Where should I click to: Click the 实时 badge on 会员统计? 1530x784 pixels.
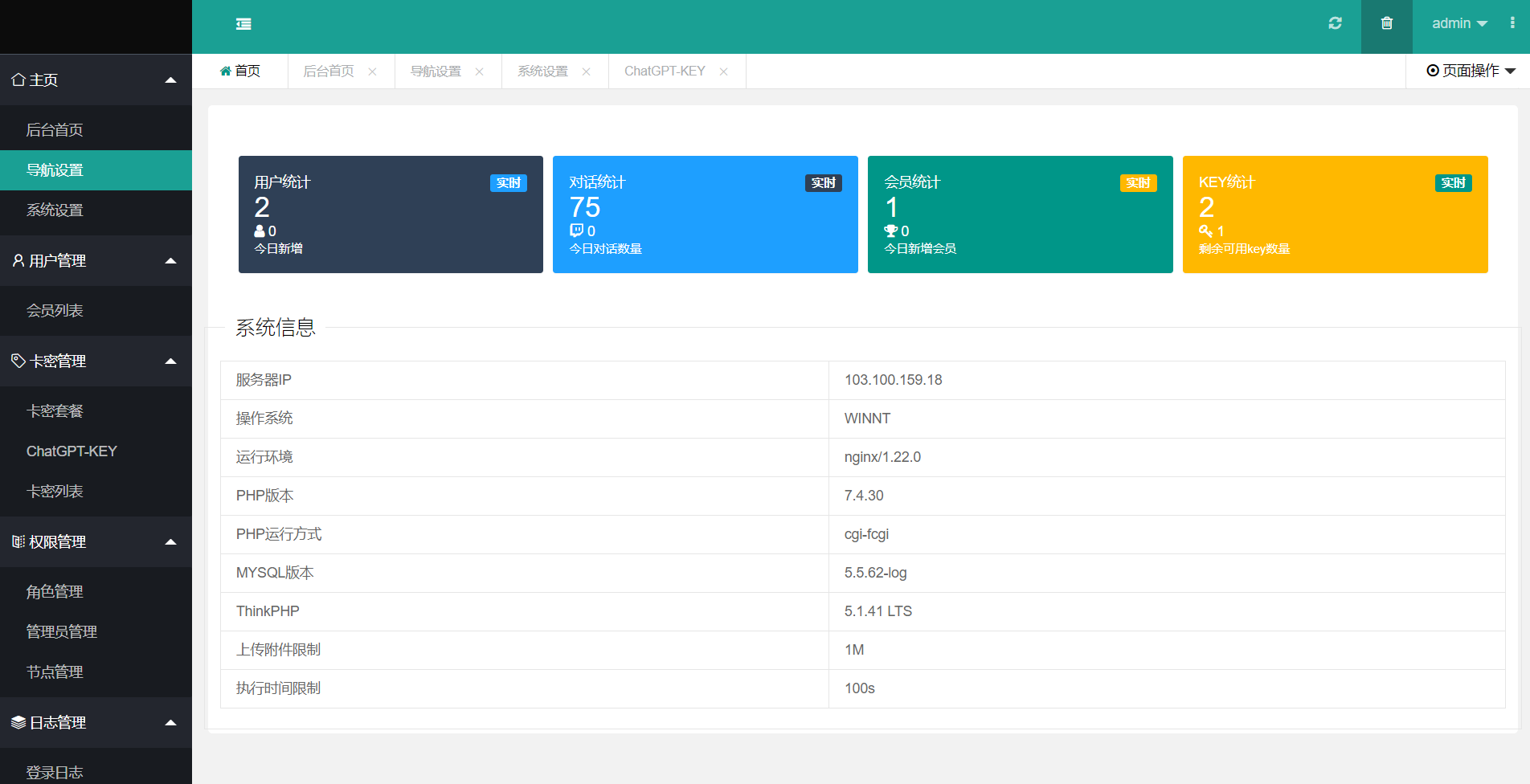click(x=1139, y=183)
